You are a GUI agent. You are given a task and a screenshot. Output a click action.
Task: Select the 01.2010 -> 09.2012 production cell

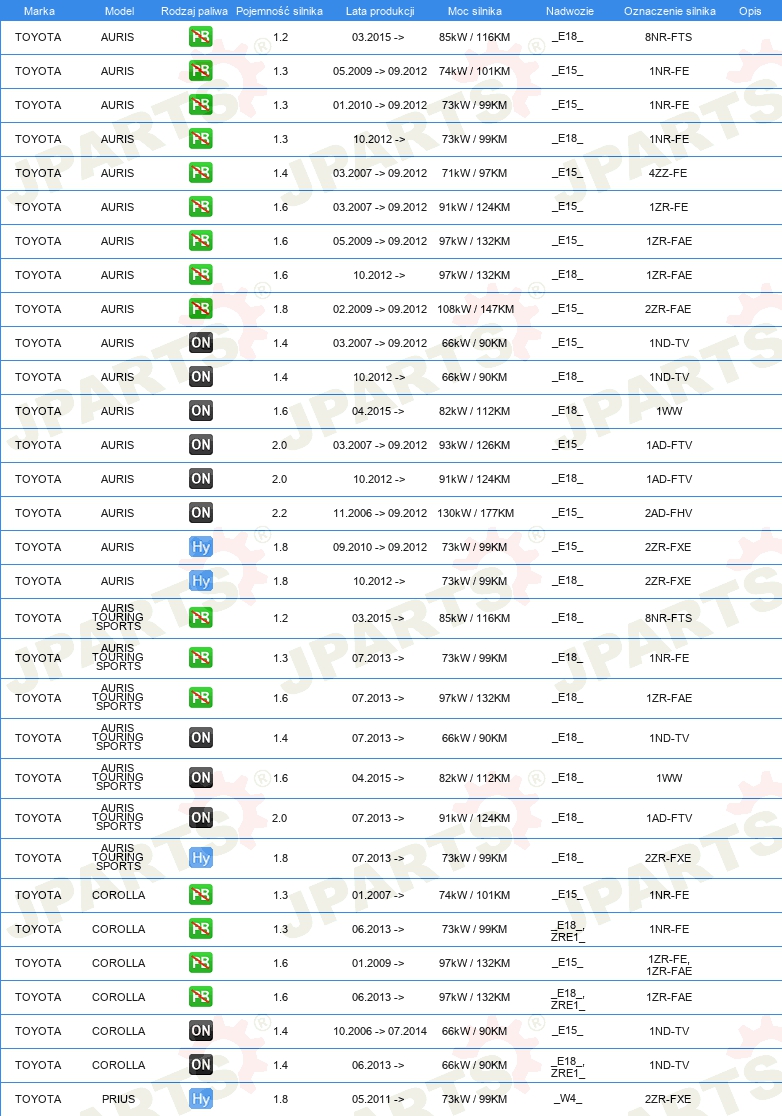380,105
